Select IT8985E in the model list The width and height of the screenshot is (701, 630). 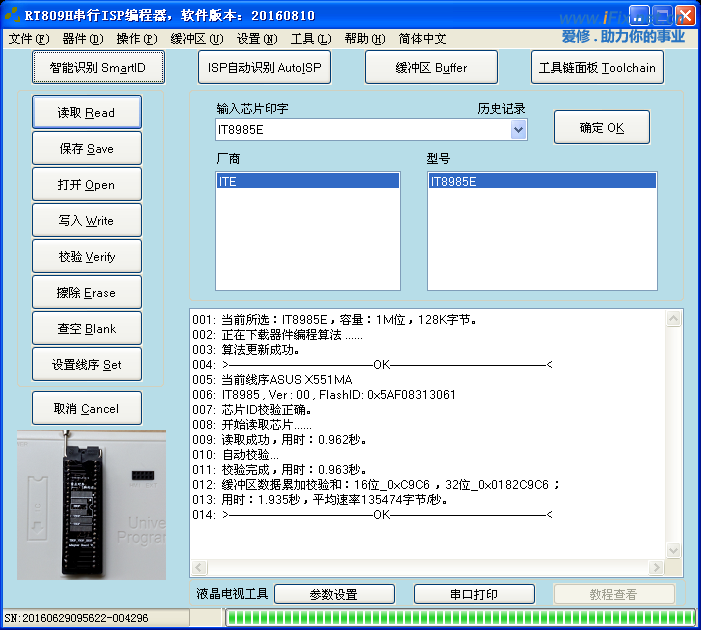click(541, 182)
